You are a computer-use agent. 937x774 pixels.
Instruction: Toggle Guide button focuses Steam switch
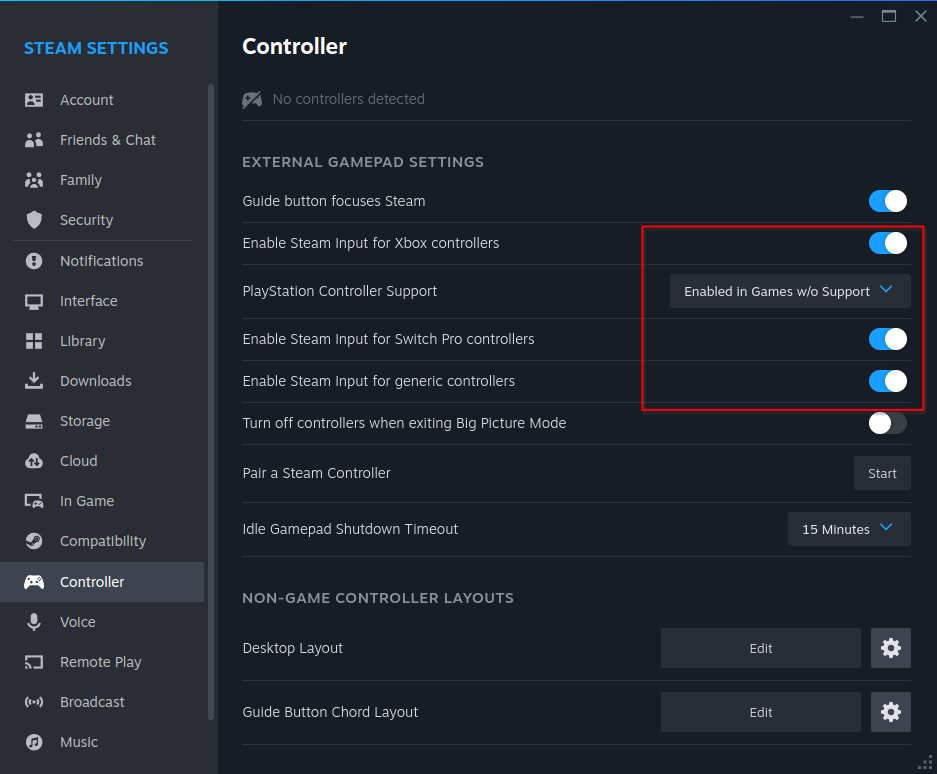pos(887,201)
